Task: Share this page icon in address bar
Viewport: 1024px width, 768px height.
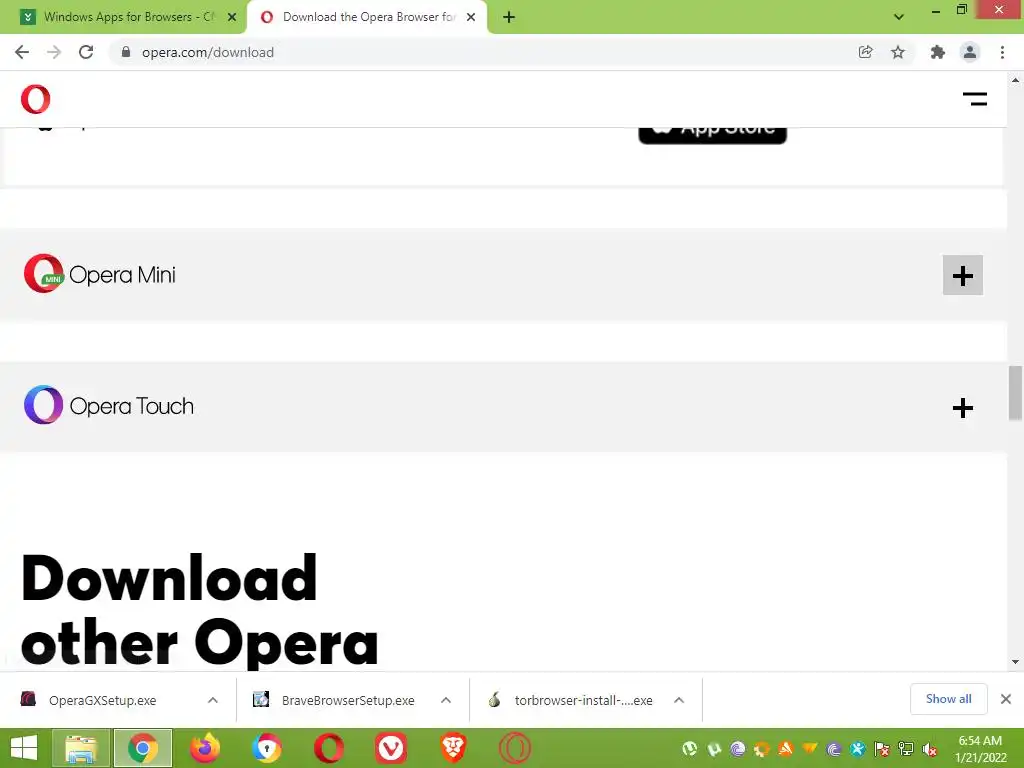Action: (865, 52)
